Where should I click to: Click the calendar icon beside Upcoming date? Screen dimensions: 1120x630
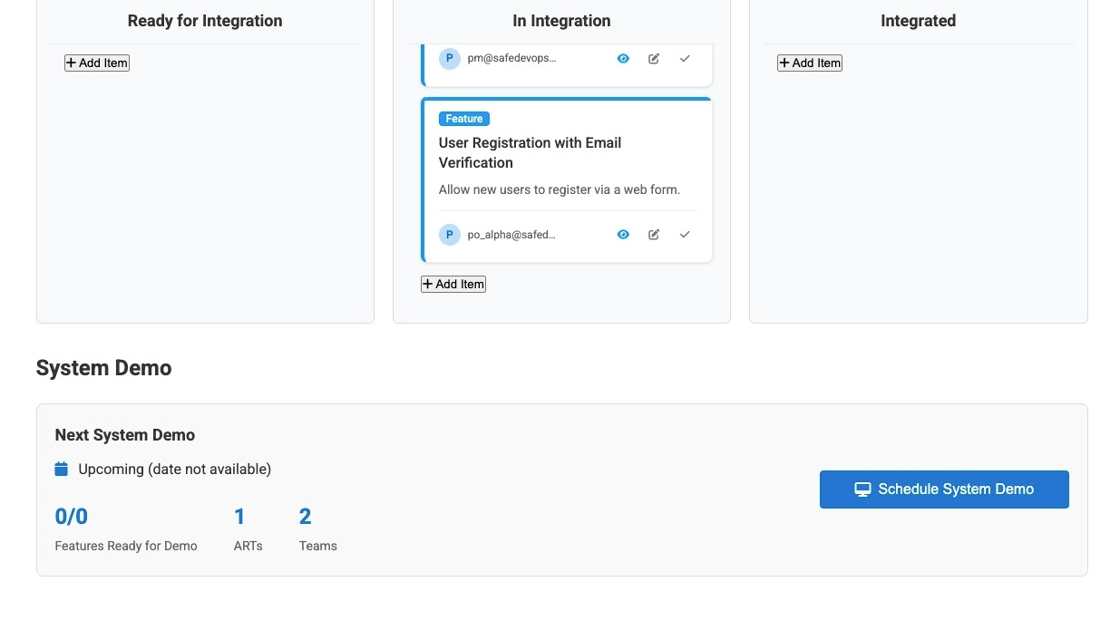[61, 468]
